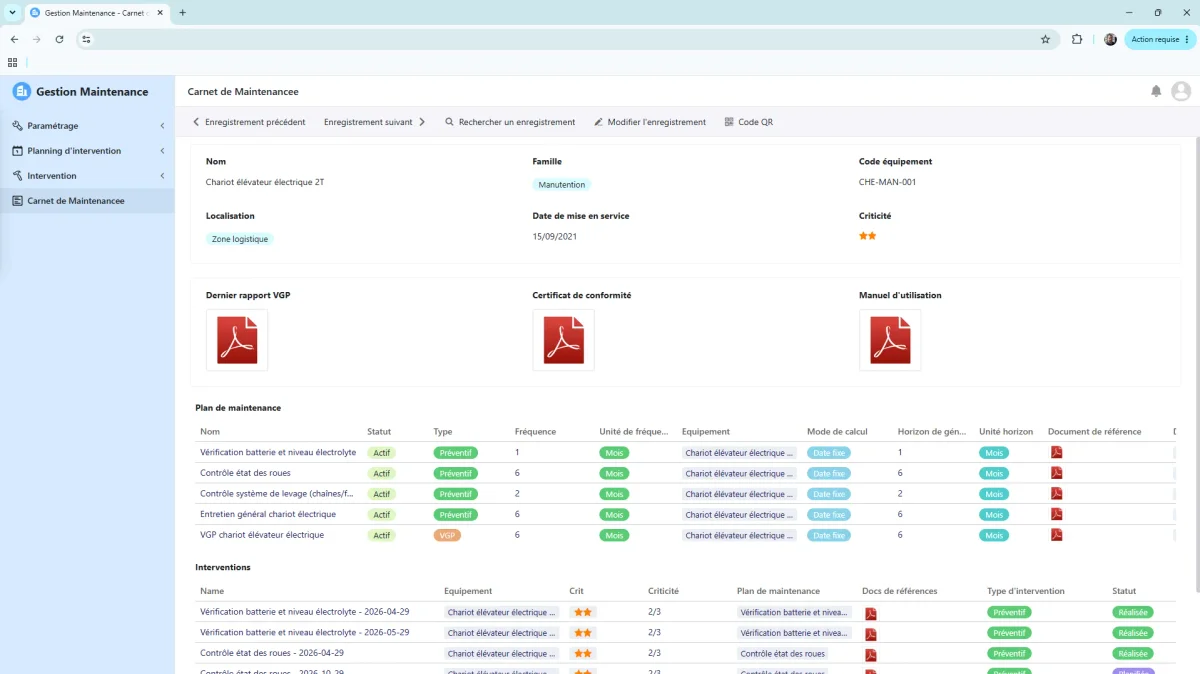Go to Enregistrement précédent
1200x674 pixels.
click(x=249, y=122)
